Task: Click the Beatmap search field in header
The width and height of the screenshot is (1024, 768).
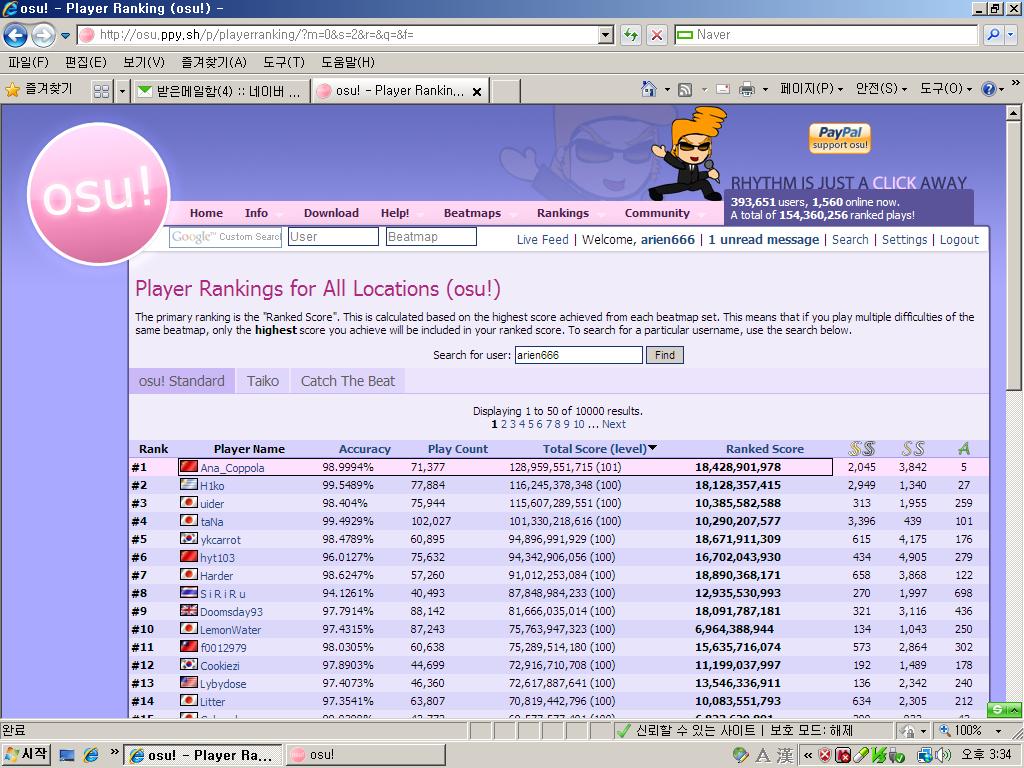Action: click(x=431, y=236)
